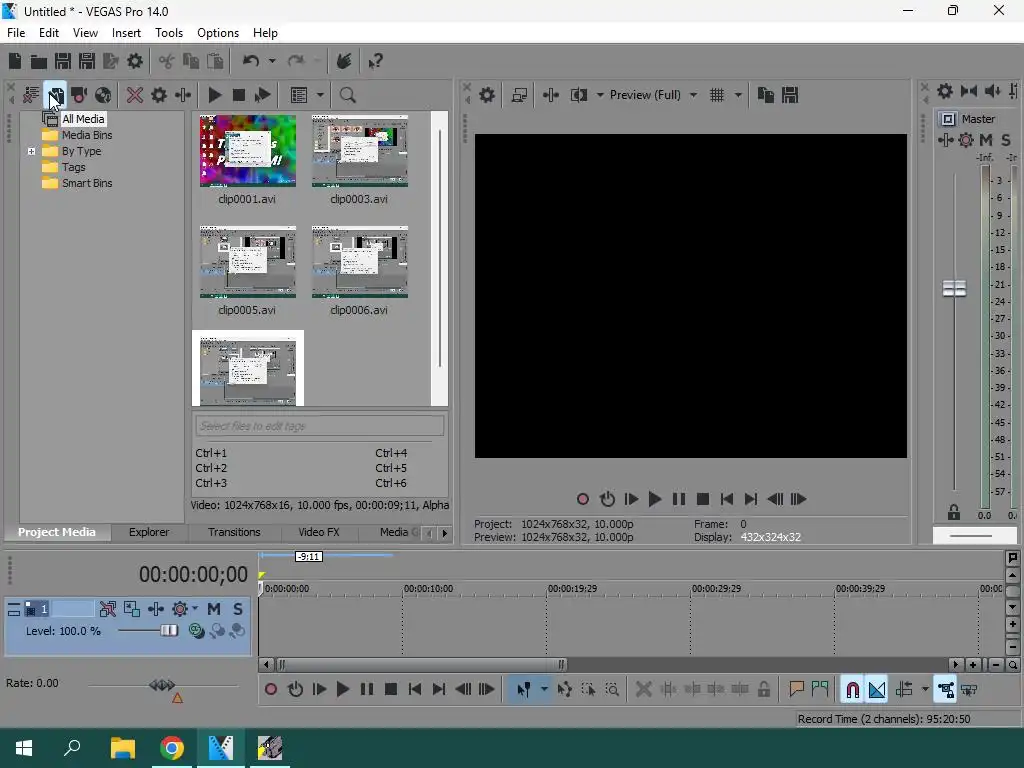Click Get Media from the Web globe icon
This screenshot has width=1024, height=768.
point(103,95)
